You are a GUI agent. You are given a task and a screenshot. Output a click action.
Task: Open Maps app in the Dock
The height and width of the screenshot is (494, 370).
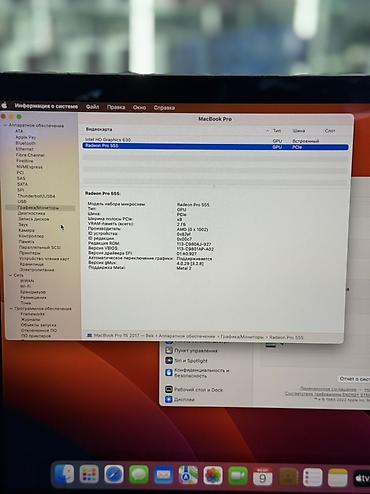tap(188, 475)
